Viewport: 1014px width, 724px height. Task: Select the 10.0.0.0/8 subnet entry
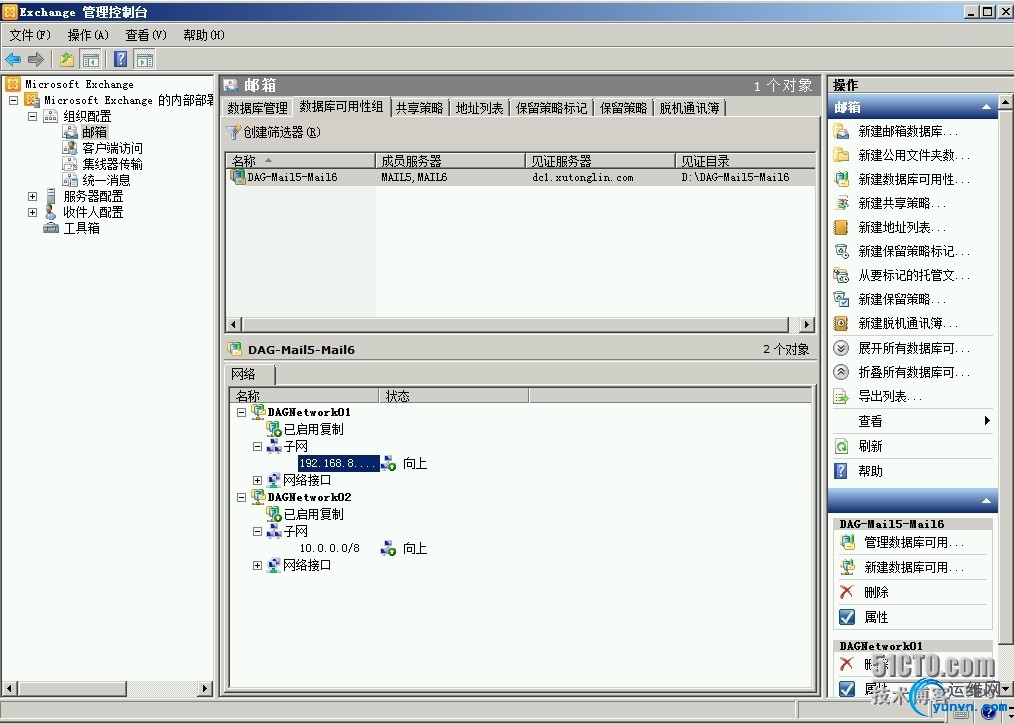tap(329, 548)
